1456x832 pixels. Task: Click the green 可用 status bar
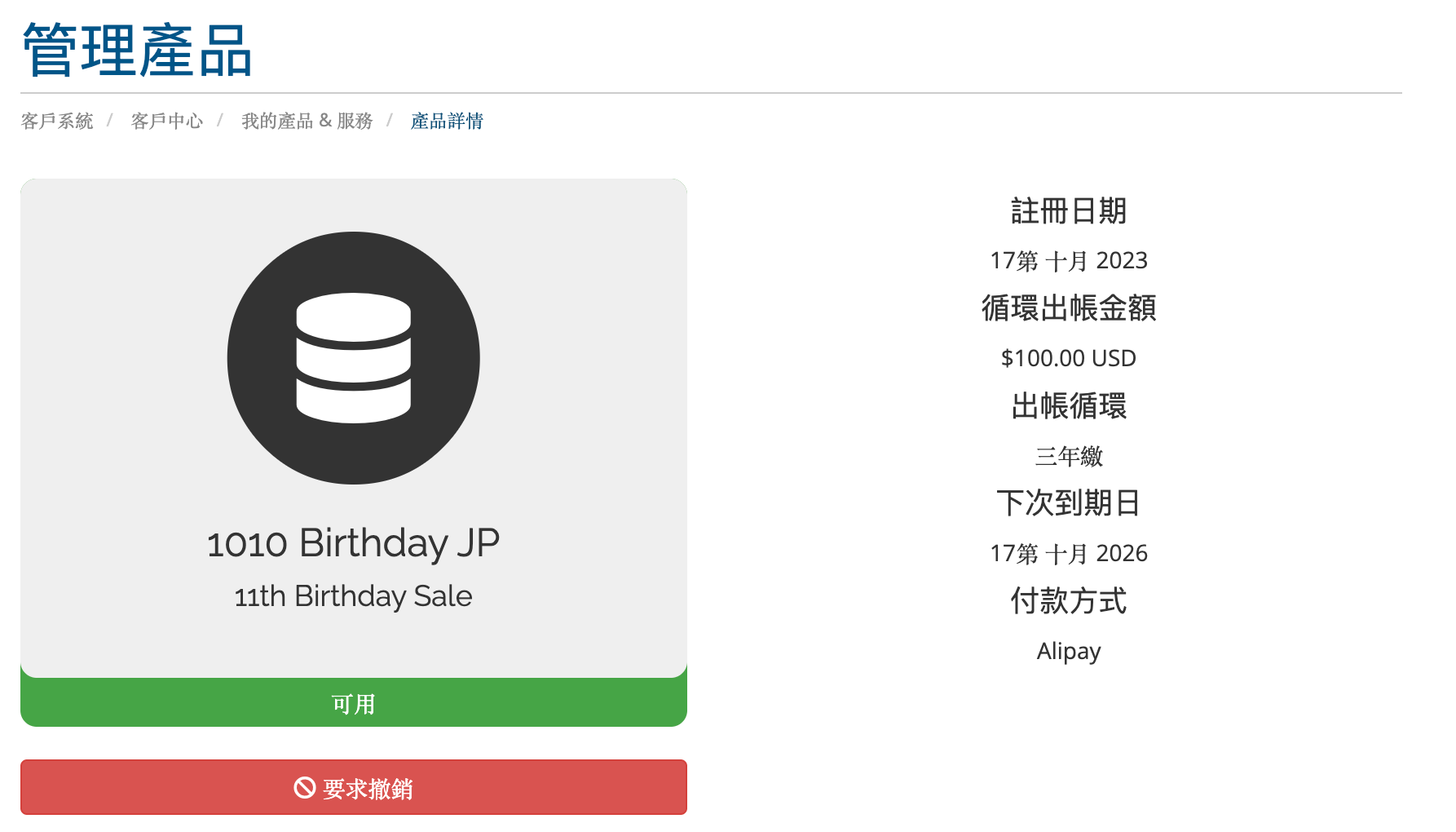(x=354, y=703)
